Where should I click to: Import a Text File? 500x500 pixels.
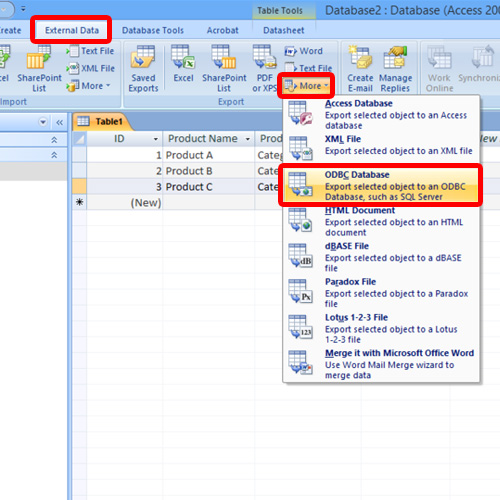pyautogui.click(x=90, y=51)
